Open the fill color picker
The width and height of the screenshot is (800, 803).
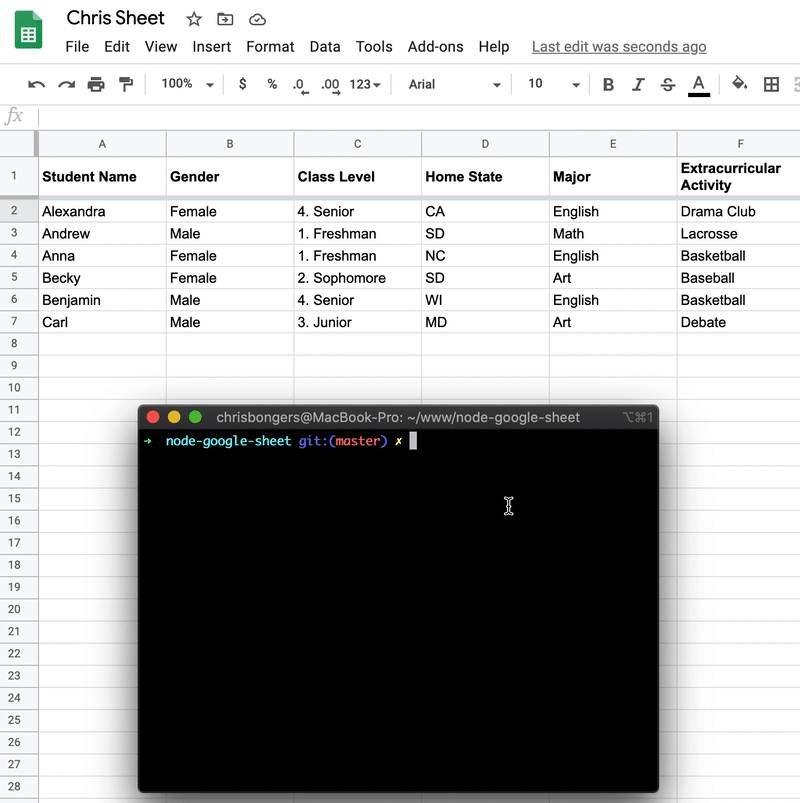[x=739, y=83]
